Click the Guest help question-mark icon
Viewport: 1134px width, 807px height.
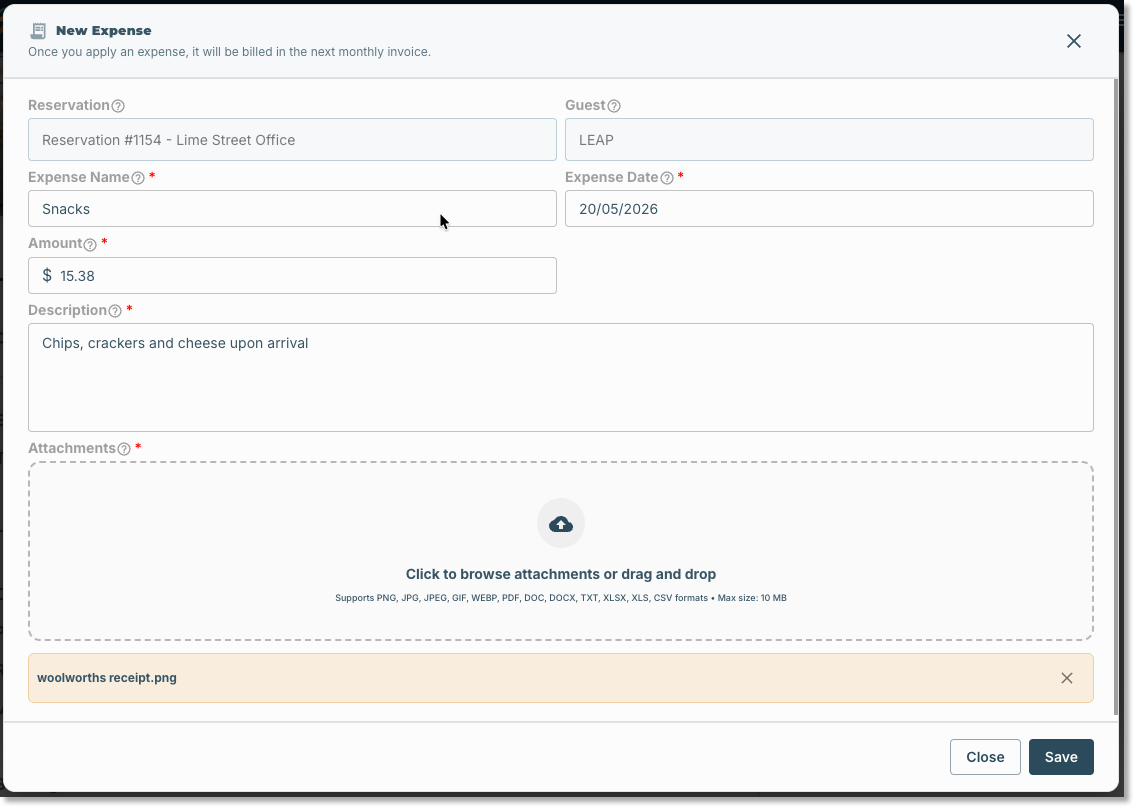[x=614, y=106]
